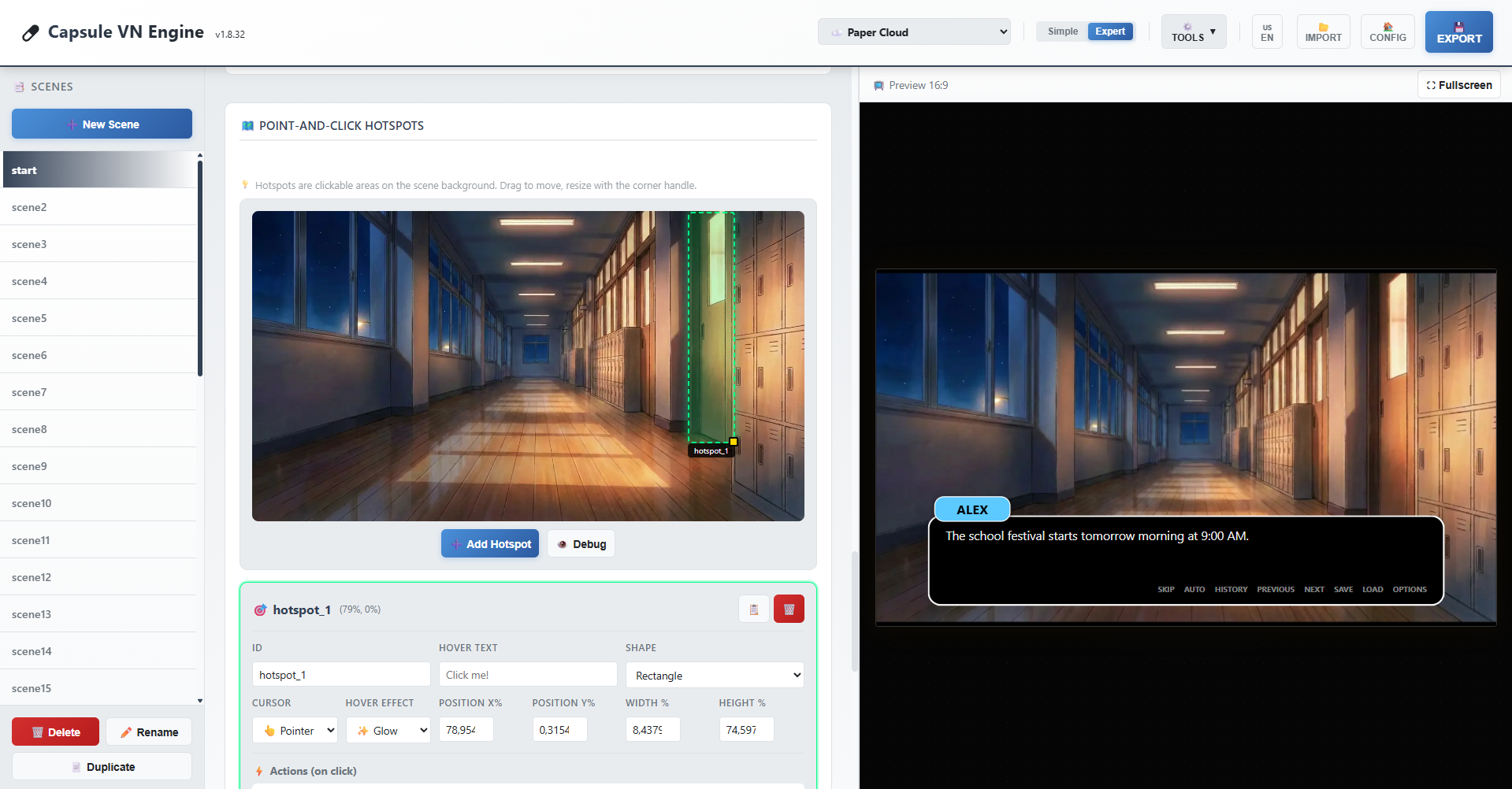Expand the Tools dropdown menu

point(1193,32)
